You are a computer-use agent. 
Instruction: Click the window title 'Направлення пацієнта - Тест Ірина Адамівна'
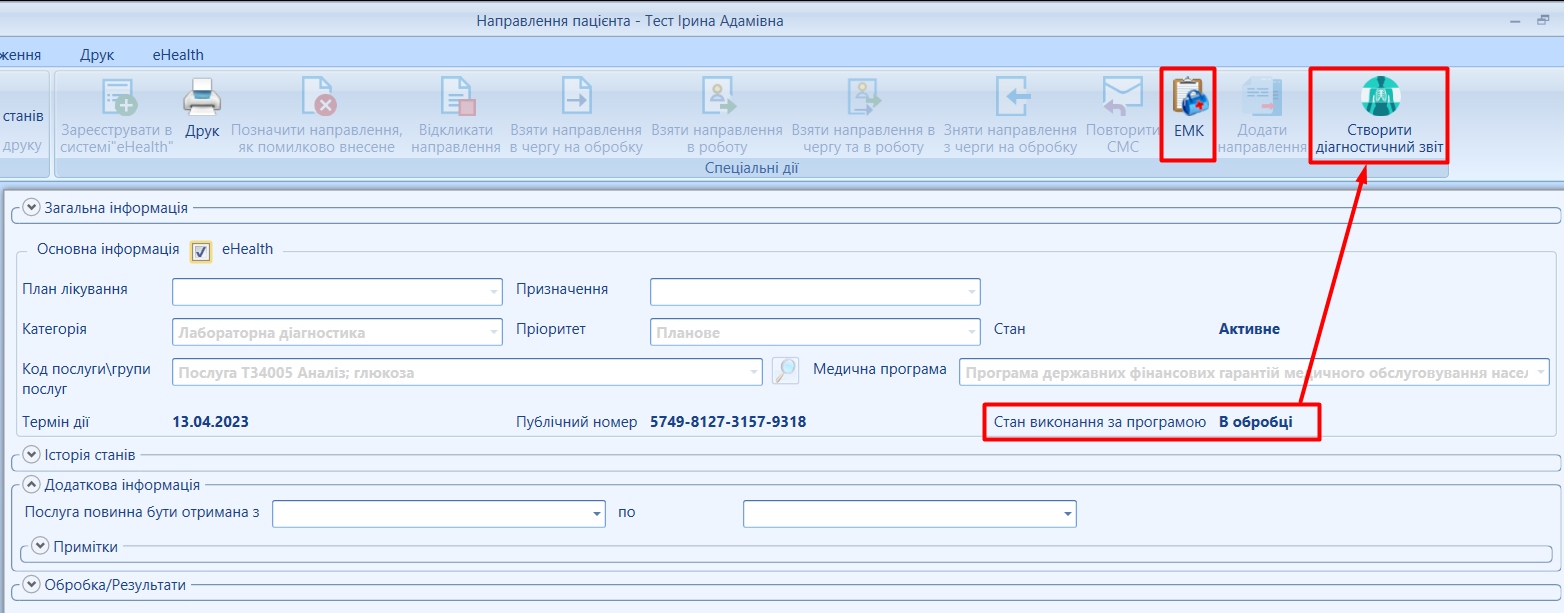tap(630, 21)
